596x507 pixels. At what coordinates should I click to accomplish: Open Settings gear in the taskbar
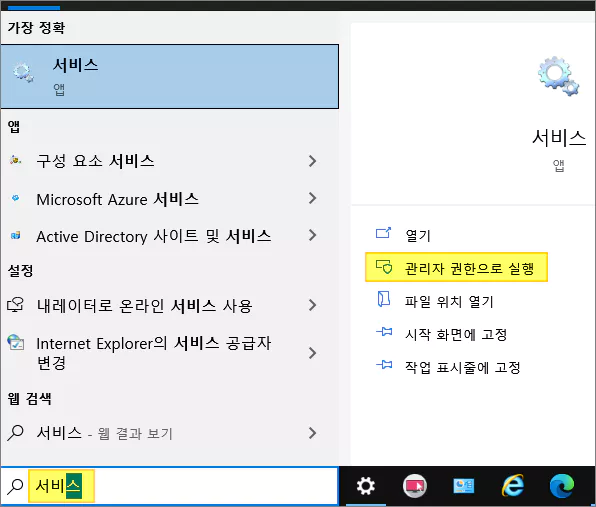pyautogui.click(x=366, y=486)
